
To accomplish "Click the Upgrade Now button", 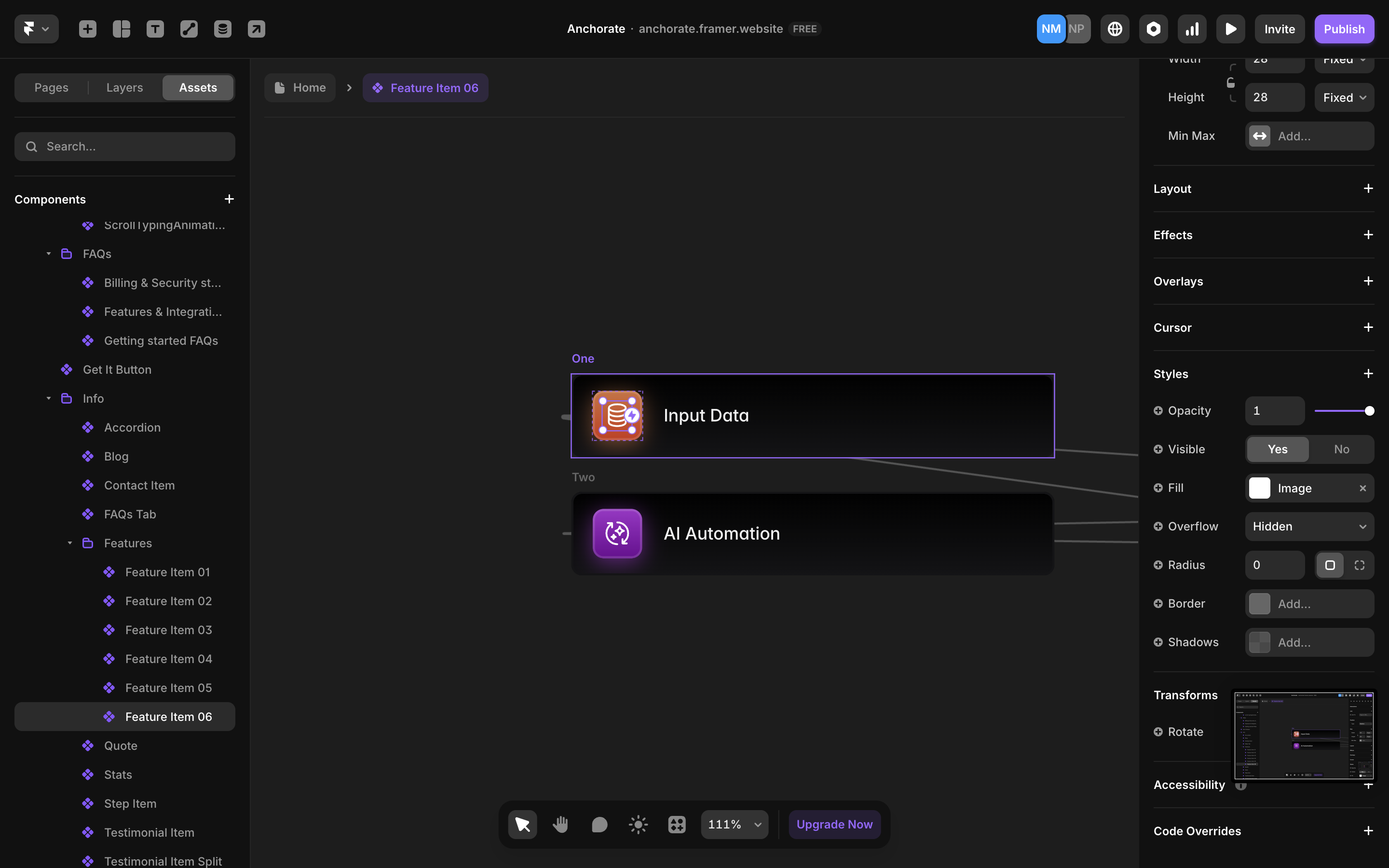I will pyautogui.click(x=834, y=825).
